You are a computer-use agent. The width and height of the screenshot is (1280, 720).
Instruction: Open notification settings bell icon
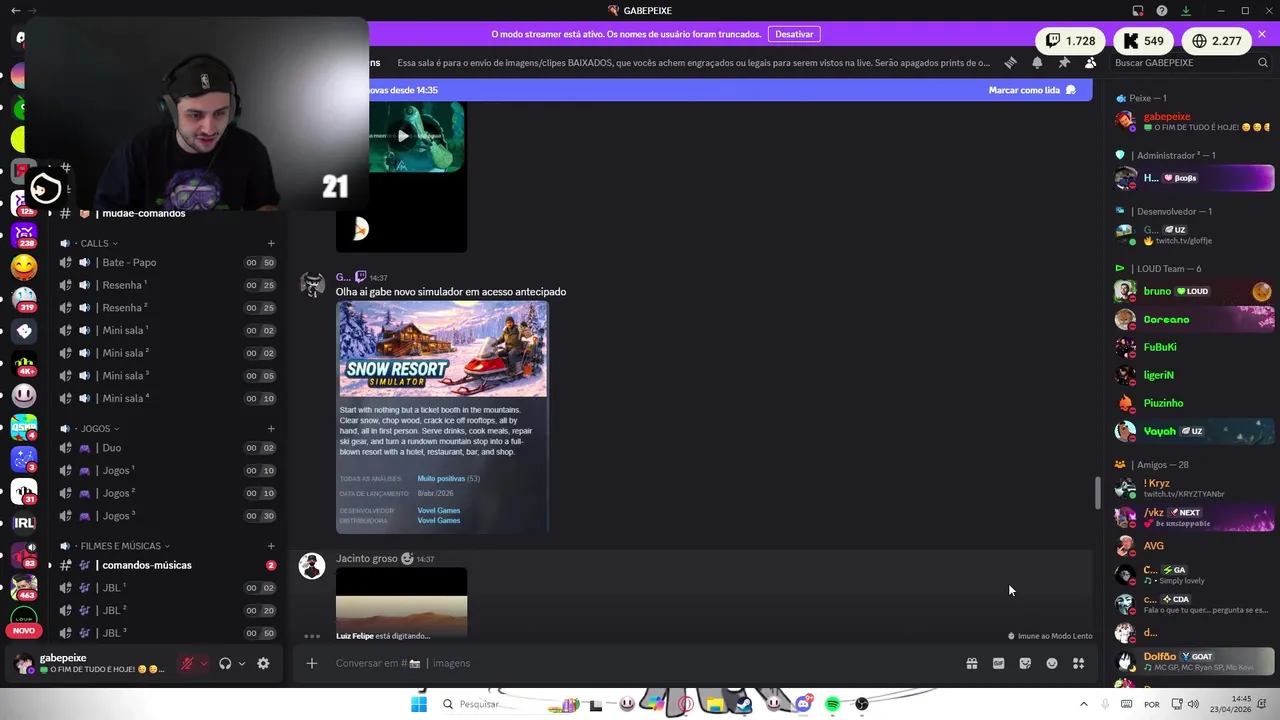point(1037,62)
